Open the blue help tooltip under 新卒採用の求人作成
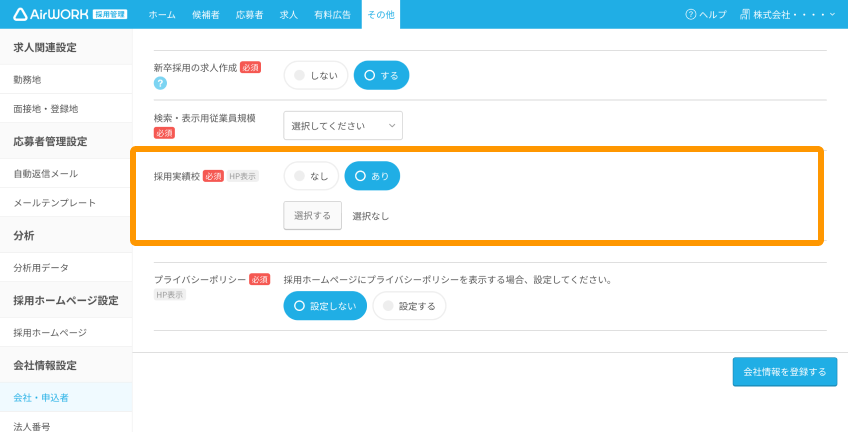The width and height of the screenshot is (848, 432). click(x=160, y=83)
